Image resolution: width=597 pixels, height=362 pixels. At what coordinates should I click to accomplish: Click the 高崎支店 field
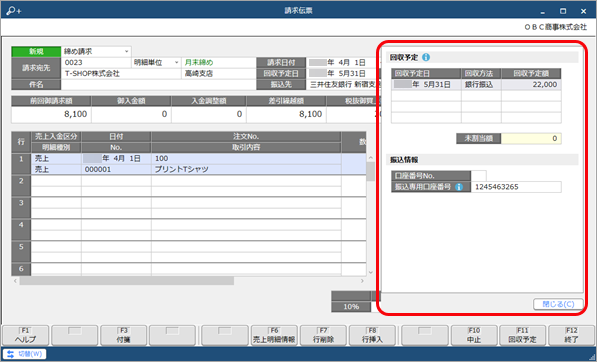(x=219, y=73)
